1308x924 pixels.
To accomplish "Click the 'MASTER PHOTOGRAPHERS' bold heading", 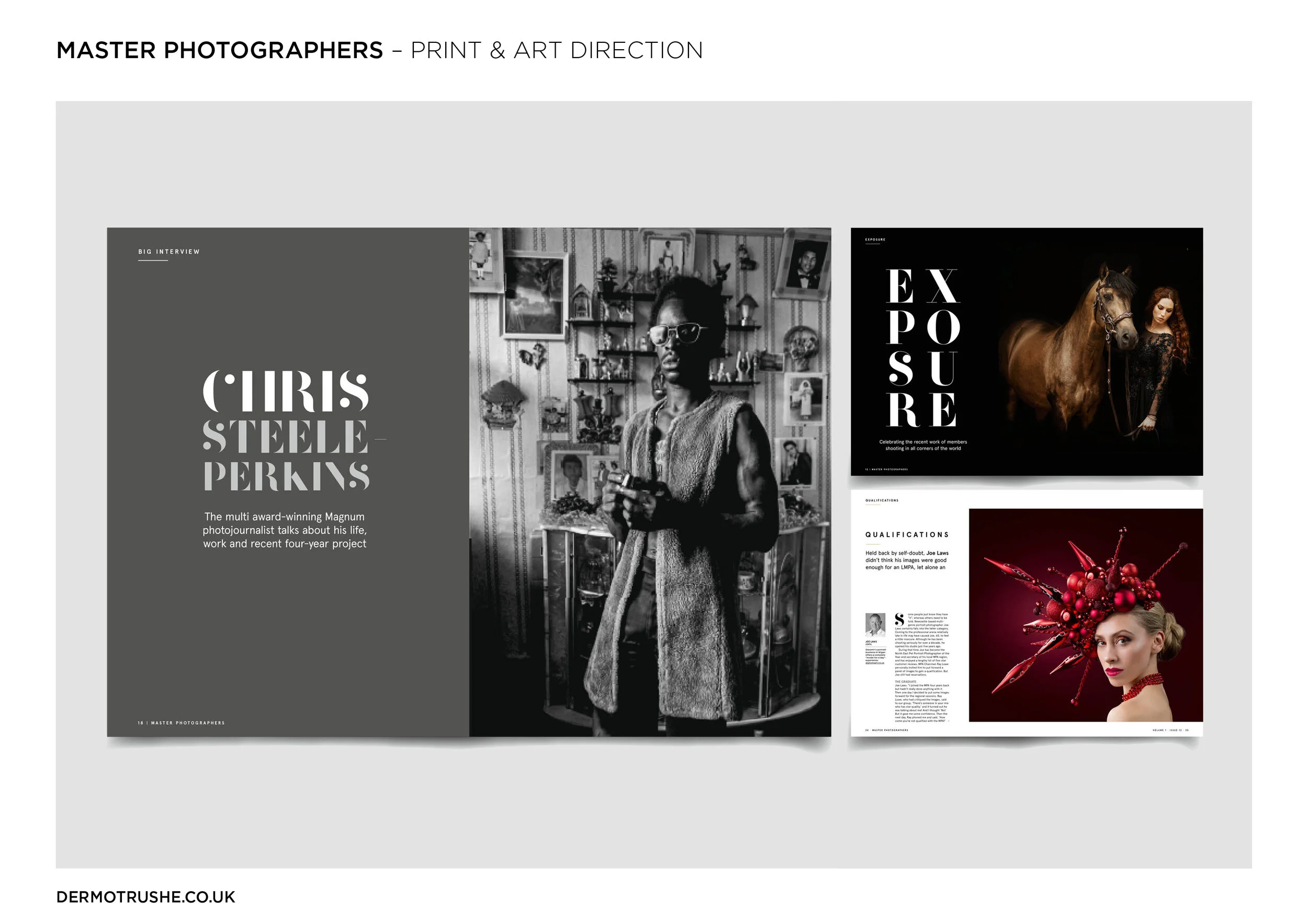I will tap(220, 50).
